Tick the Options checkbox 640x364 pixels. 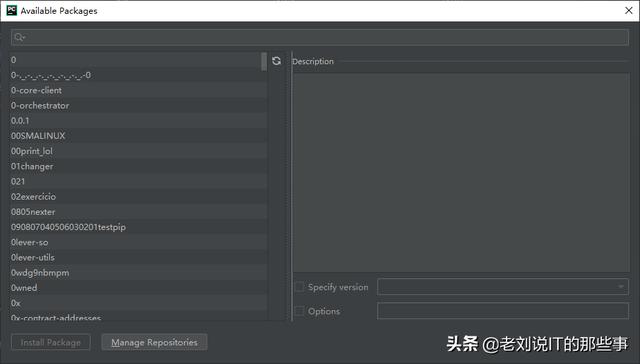point(300,311)
